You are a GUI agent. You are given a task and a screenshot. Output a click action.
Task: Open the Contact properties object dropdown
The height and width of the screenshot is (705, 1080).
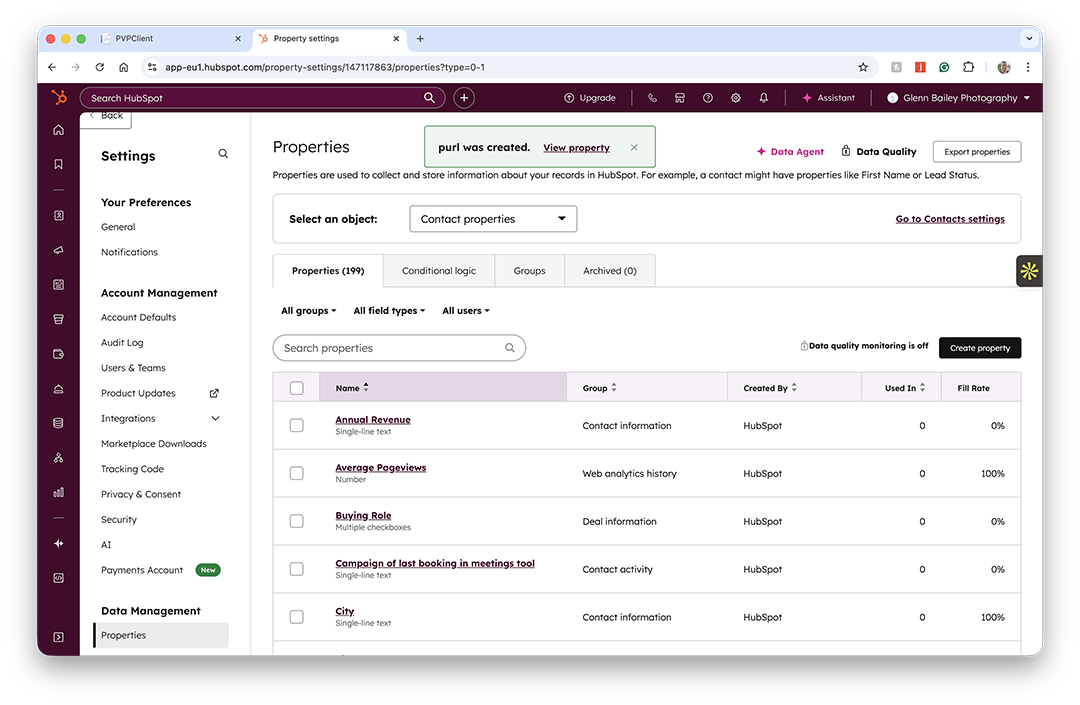(x=493, y=219)
